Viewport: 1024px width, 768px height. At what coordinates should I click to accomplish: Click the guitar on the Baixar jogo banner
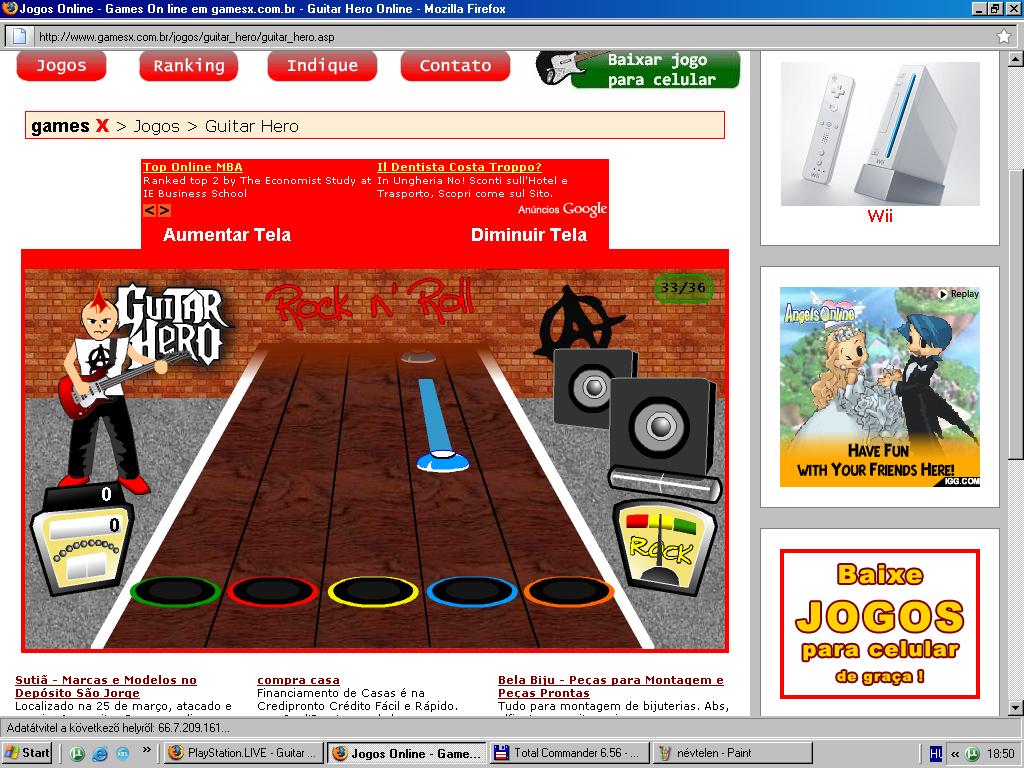[x=561, y=70]
